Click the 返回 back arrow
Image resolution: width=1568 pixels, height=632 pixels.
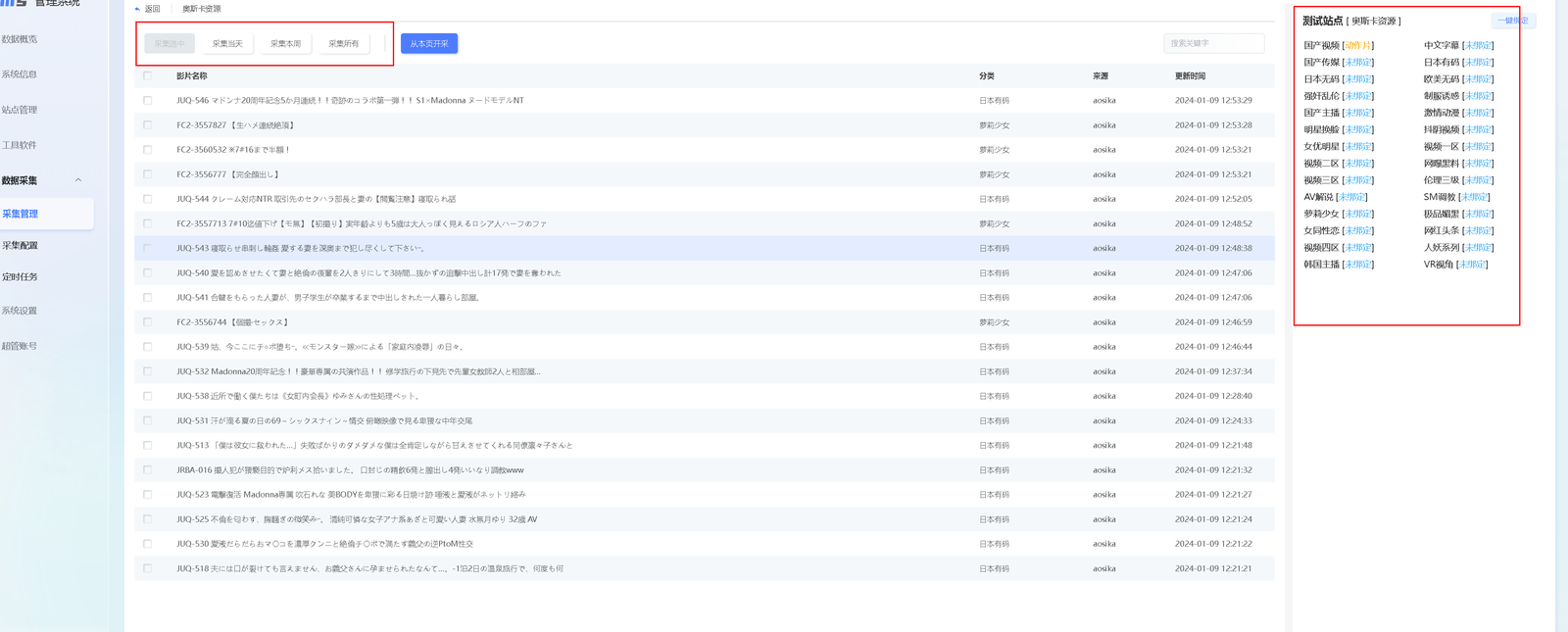pos(147,9)
